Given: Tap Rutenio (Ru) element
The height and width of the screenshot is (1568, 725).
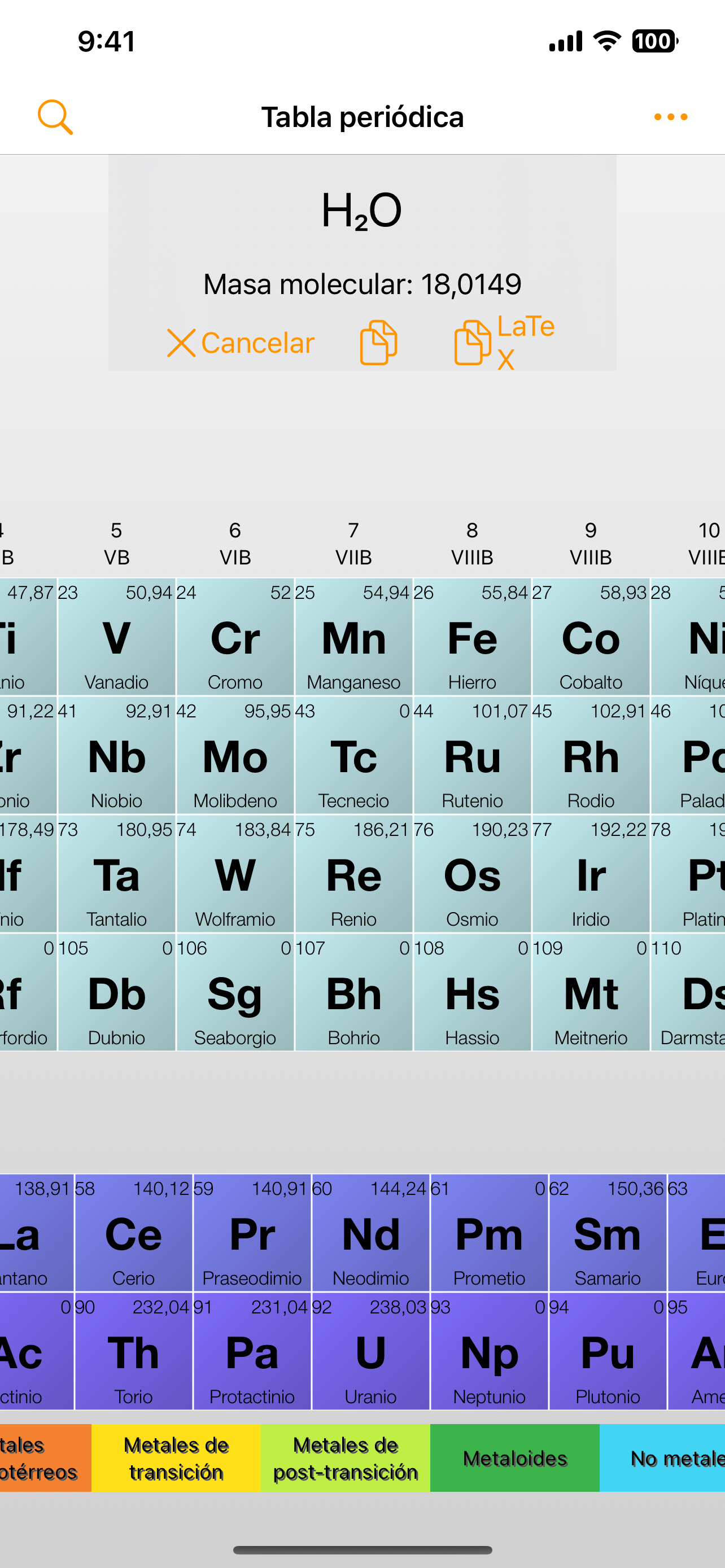Looking at the screenshot, I should coord(473,755).
